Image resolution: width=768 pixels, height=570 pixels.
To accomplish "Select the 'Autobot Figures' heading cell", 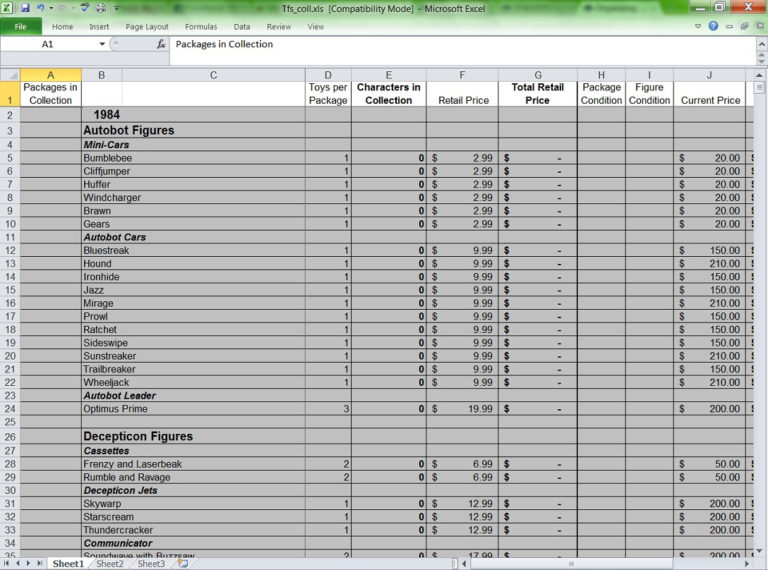I will 193,130.
